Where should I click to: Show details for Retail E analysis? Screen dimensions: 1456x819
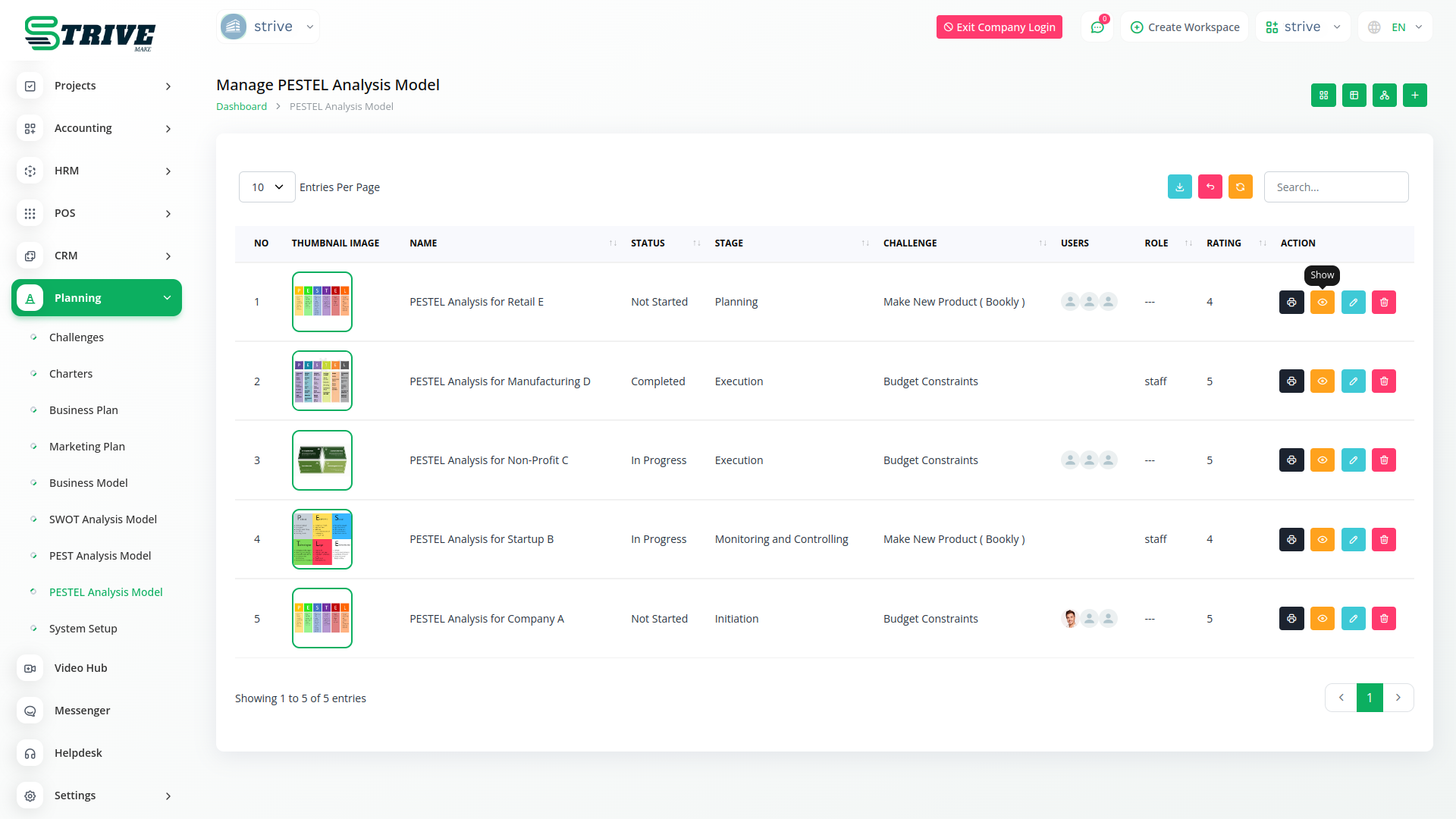coord(1322,302)
